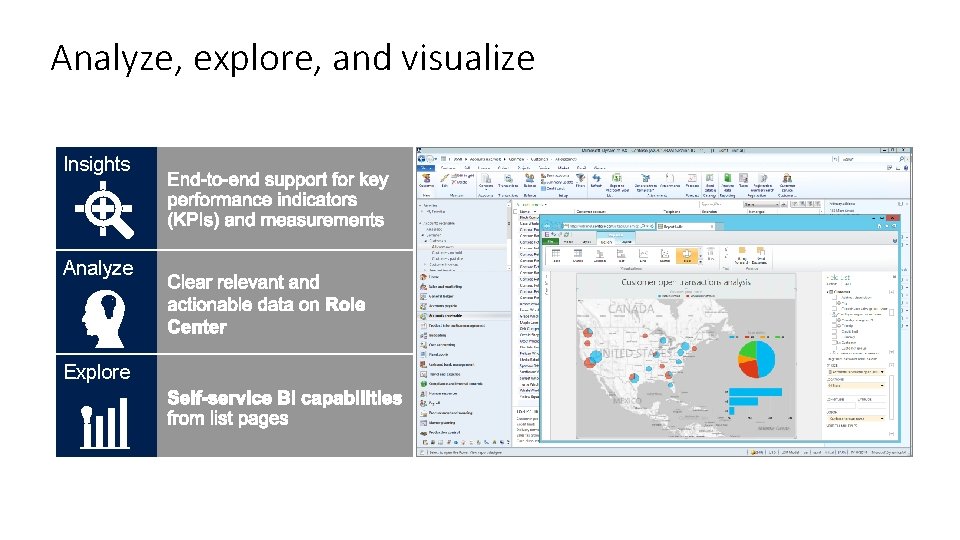Click the Tiles icon beside Map
The width and height of the screenshot is (960, 540).
tap(710, 255)
